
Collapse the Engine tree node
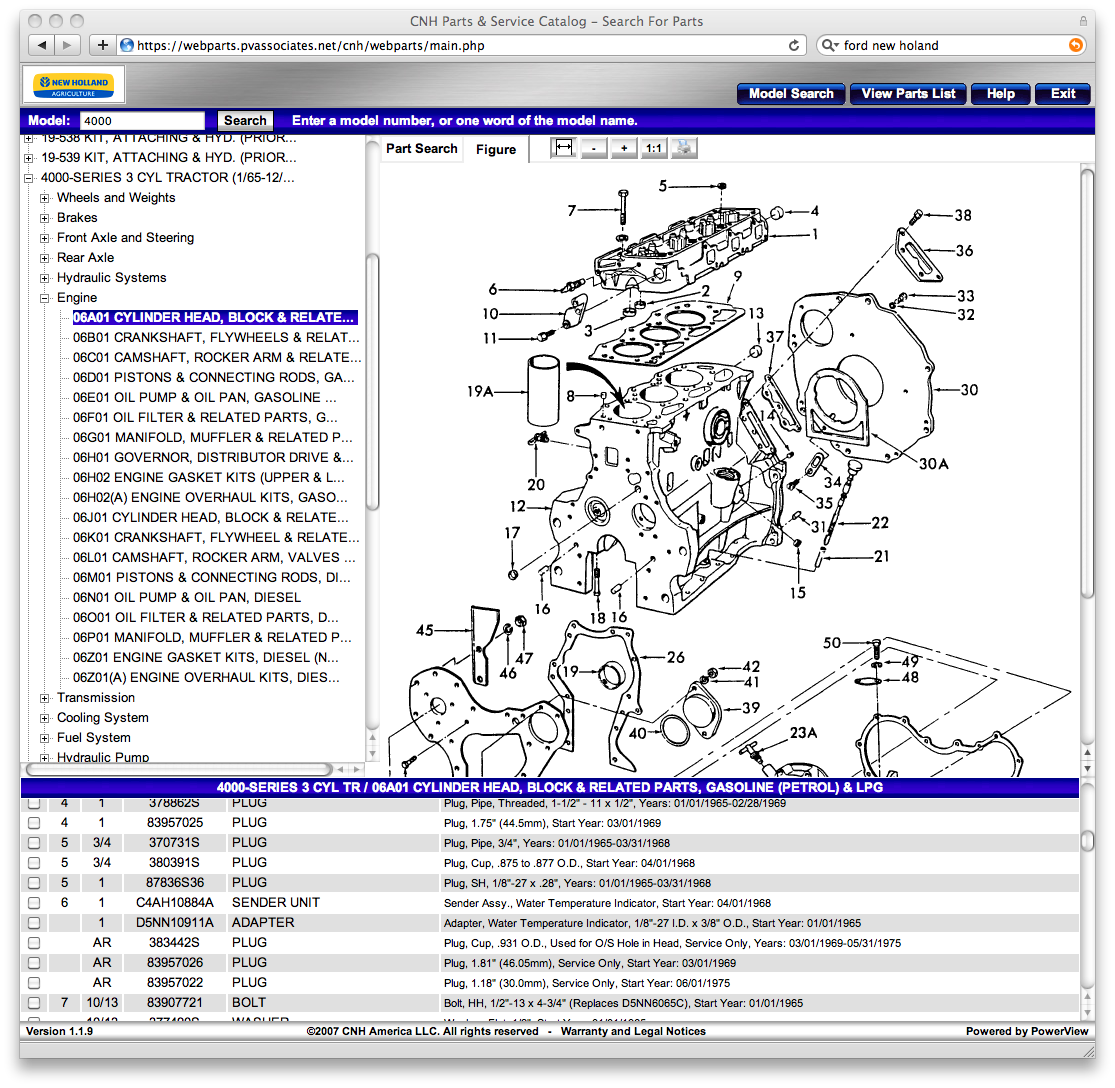coord(45,298)
